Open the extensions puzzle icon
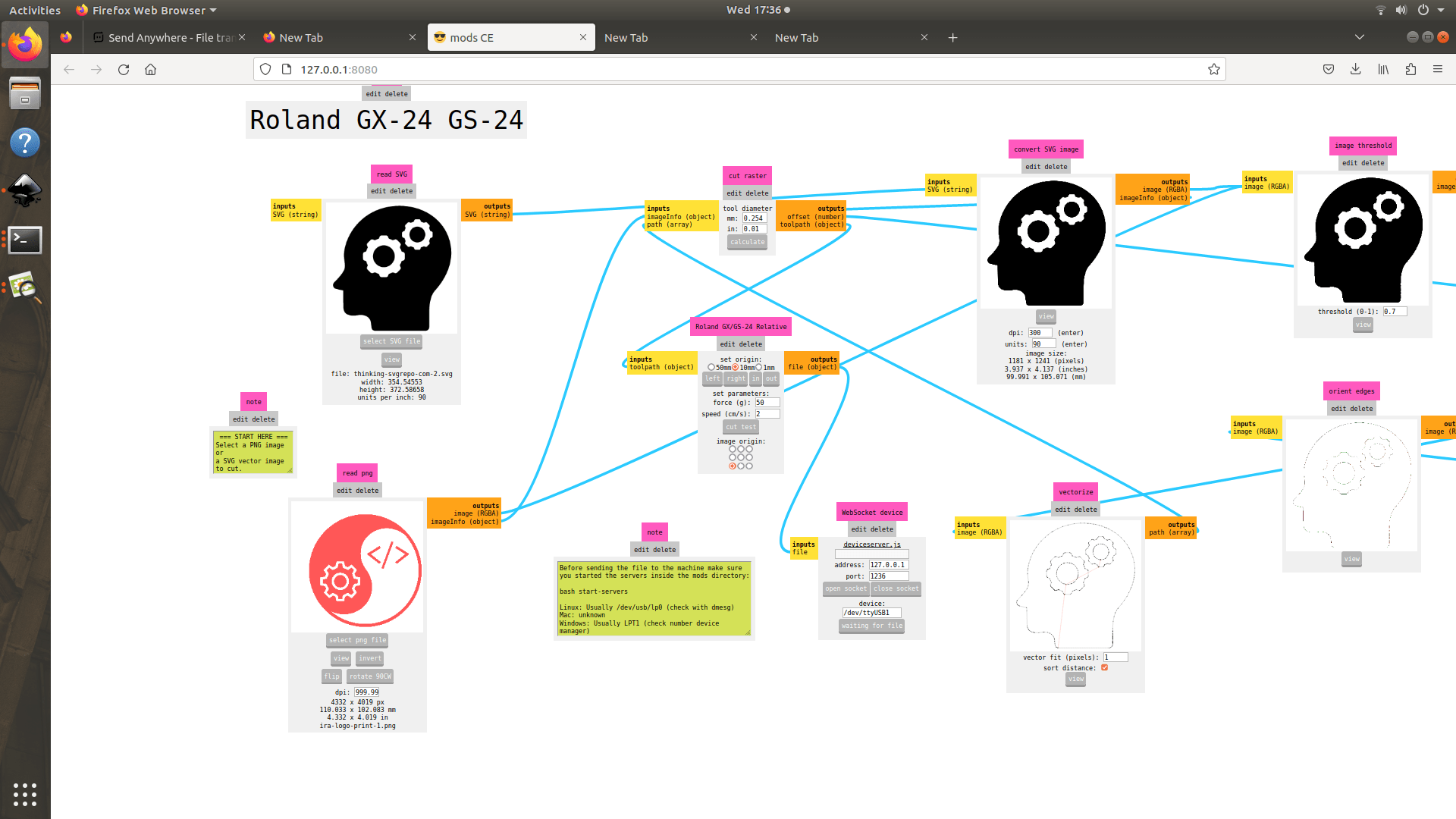The image size is (1456, 819). tap(1410, 69)
